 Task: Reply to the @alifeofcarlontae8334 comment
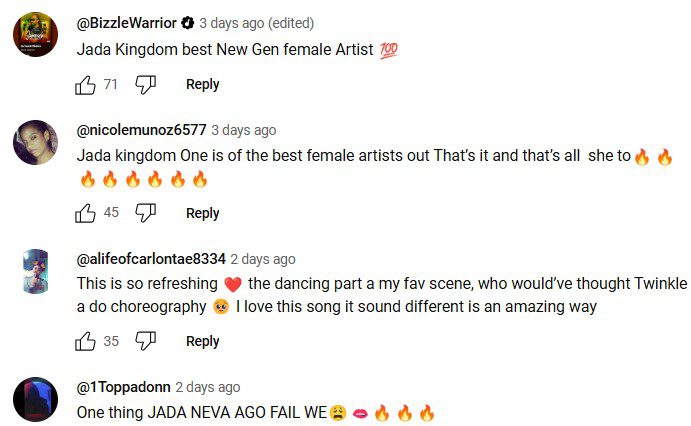[x=202, y=341]
